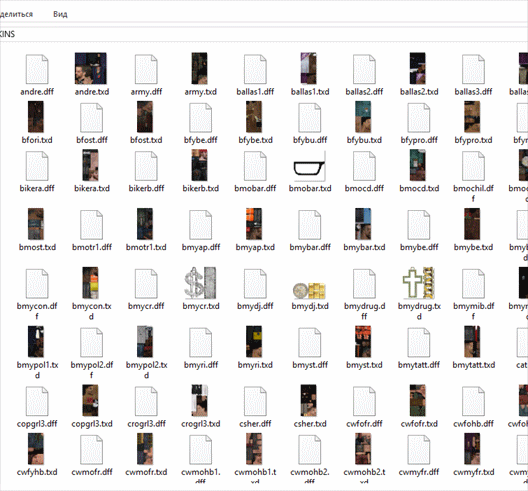
Task: Select bfybe.txd thumbnail
Action: (x=254, y=117)
